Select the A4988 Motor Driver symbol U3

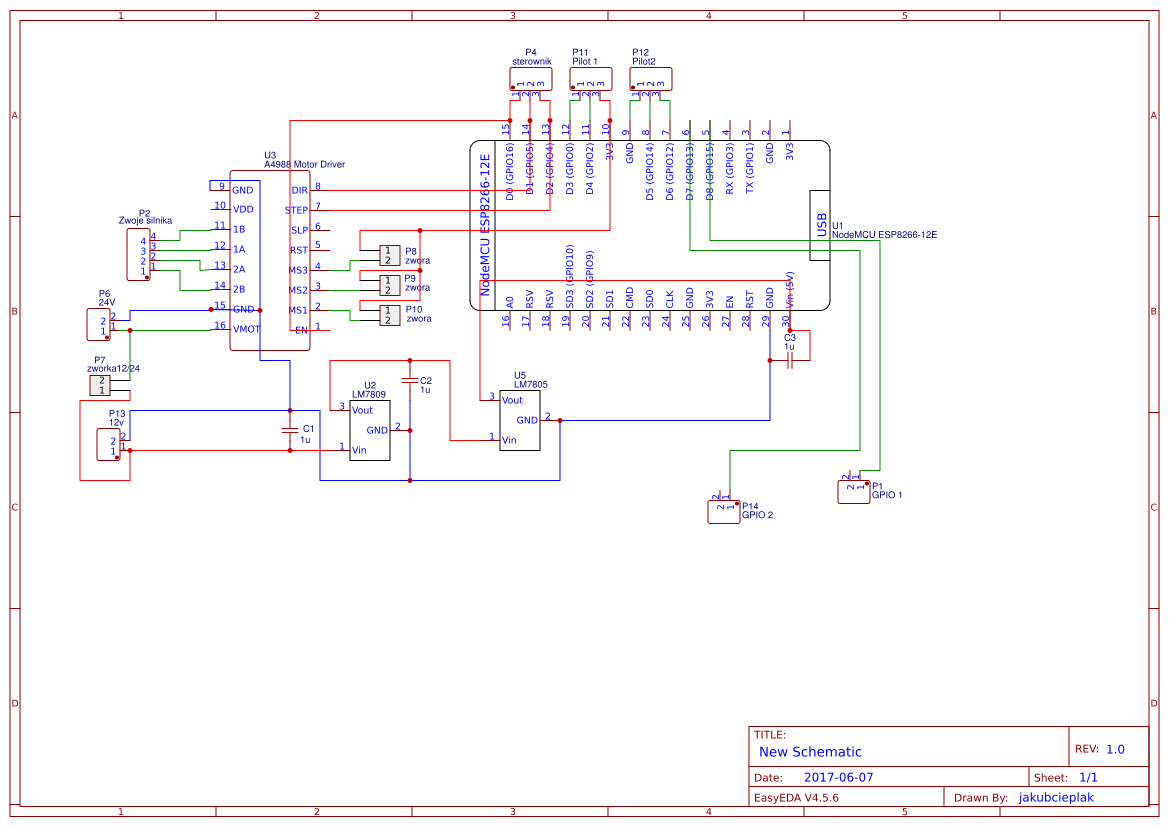pos(270,260)
